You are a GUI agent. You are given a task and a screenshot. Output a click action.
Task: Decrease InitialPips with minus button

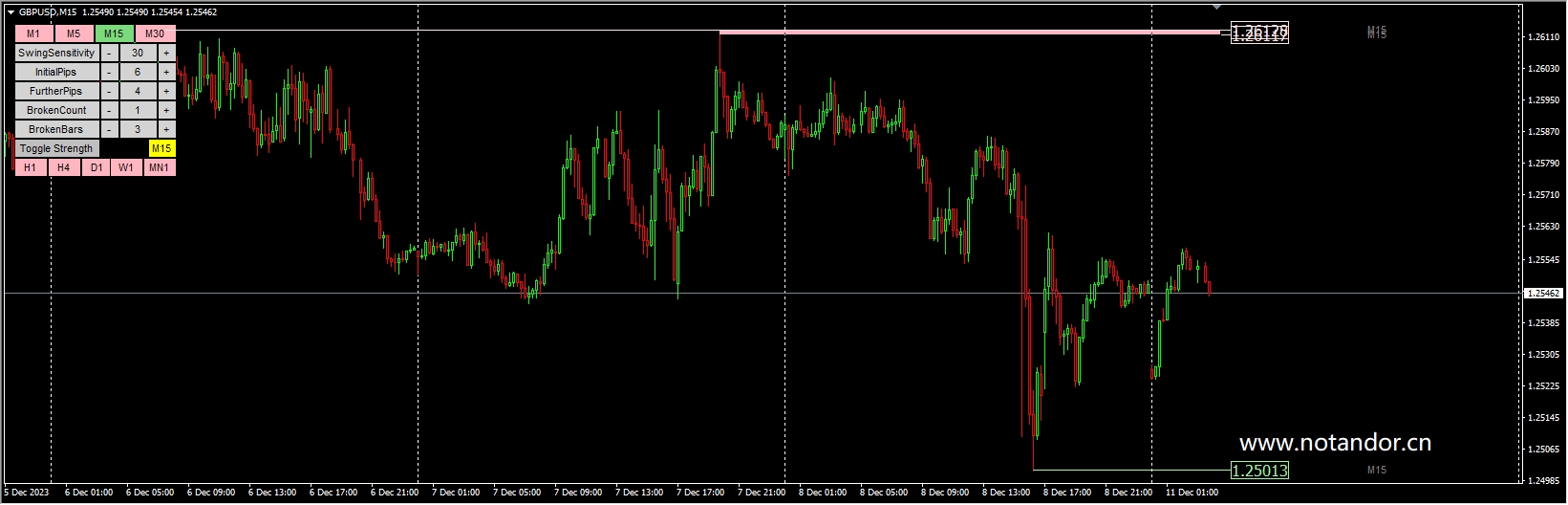click(109, 72)
